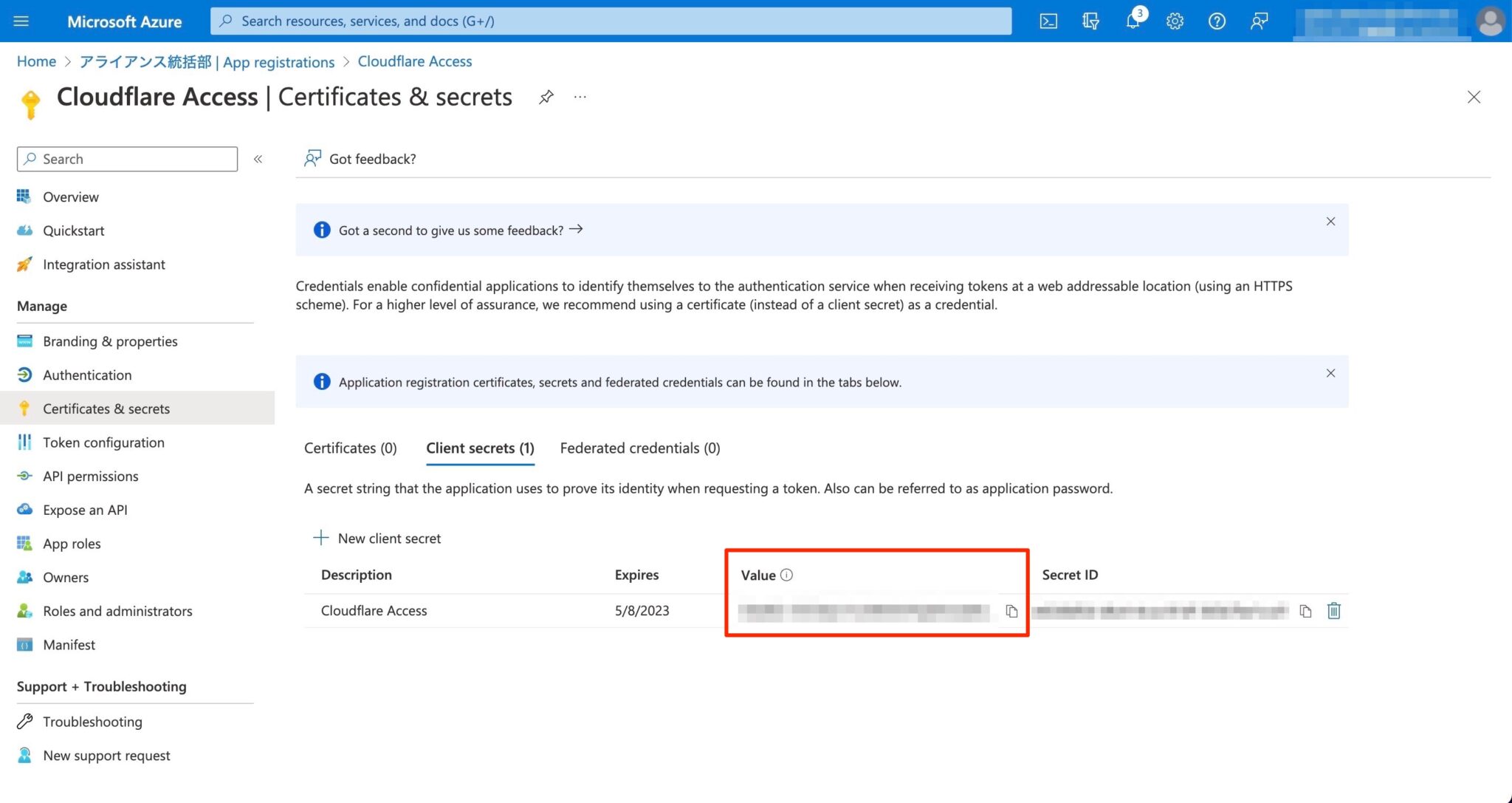Delete the Cloudflare Access client secret
The image size is (1512, 803).
(1333, 611)
